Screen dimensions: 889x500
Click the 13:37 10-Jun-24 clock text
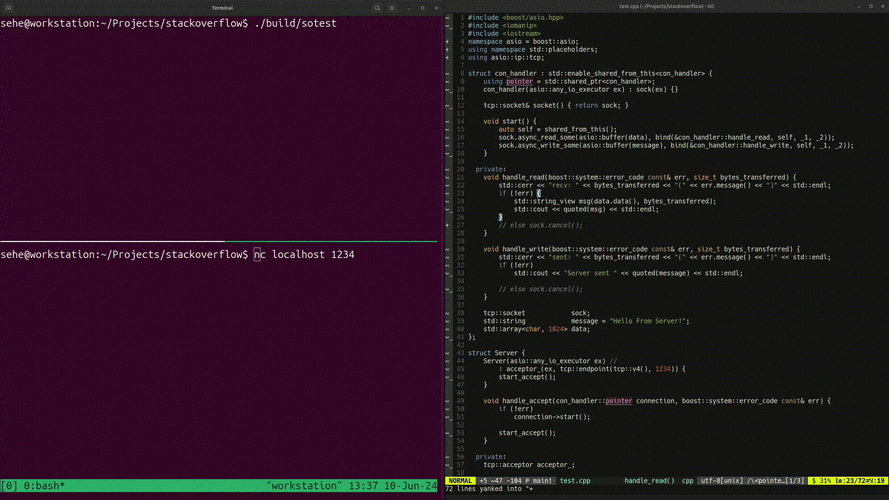coord(393,486)
